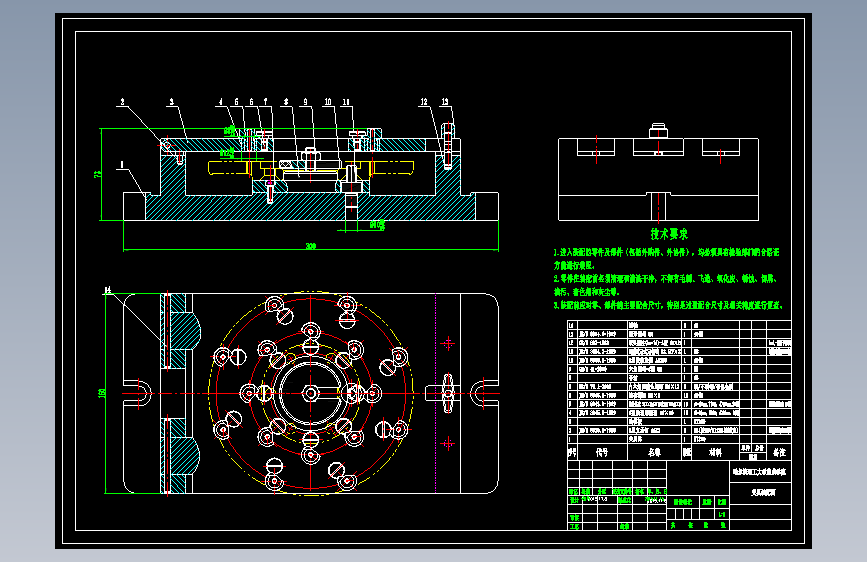
Task: Pick the magenta dashed vertical line in top view
Action: [x=436, y=393]
